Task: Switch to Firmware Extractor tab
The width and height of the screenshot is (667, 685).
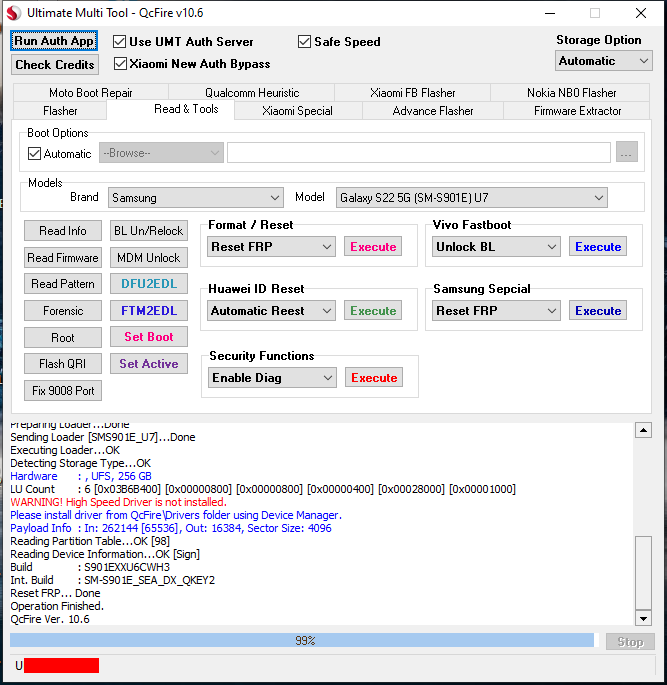Action: click(x=577, y=111)
